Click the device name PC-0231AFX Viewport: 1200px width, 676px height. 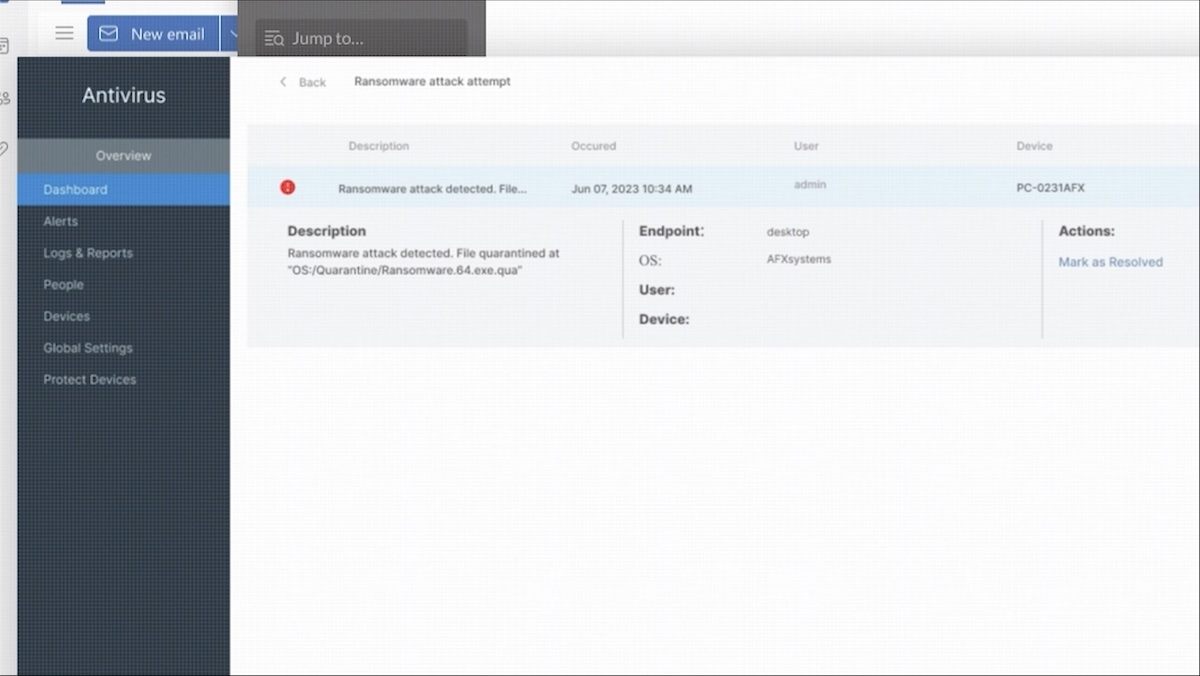(x=1050, y=188)
